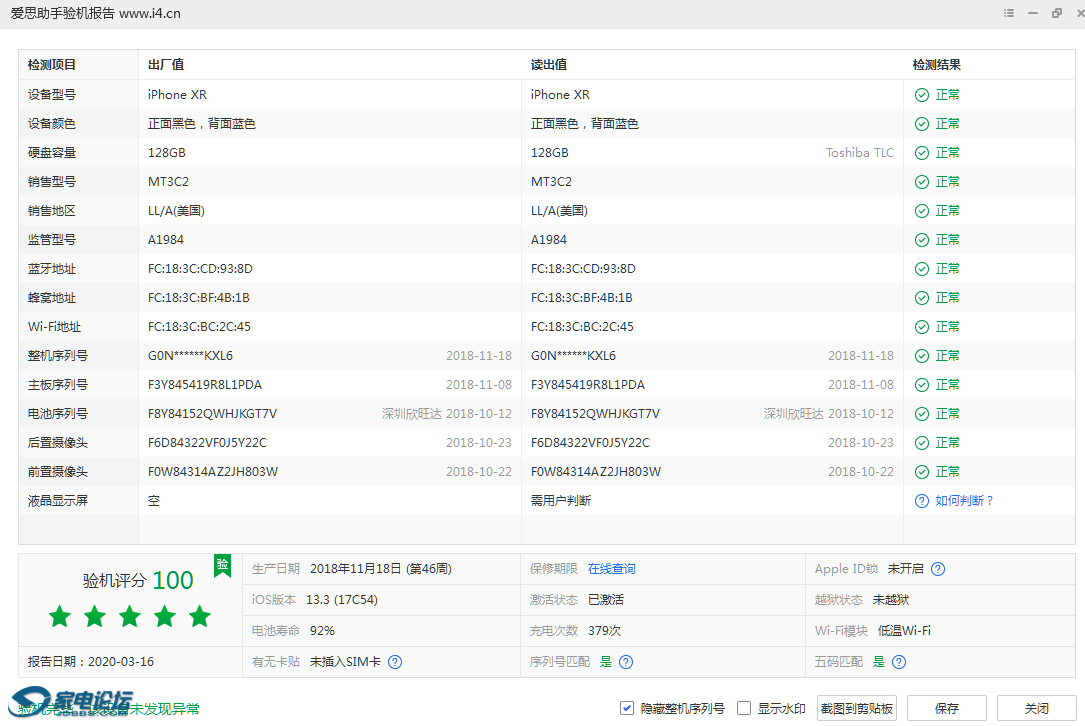
Task: Click the check icon in 设备颜色 row
Action: [922, 124]
